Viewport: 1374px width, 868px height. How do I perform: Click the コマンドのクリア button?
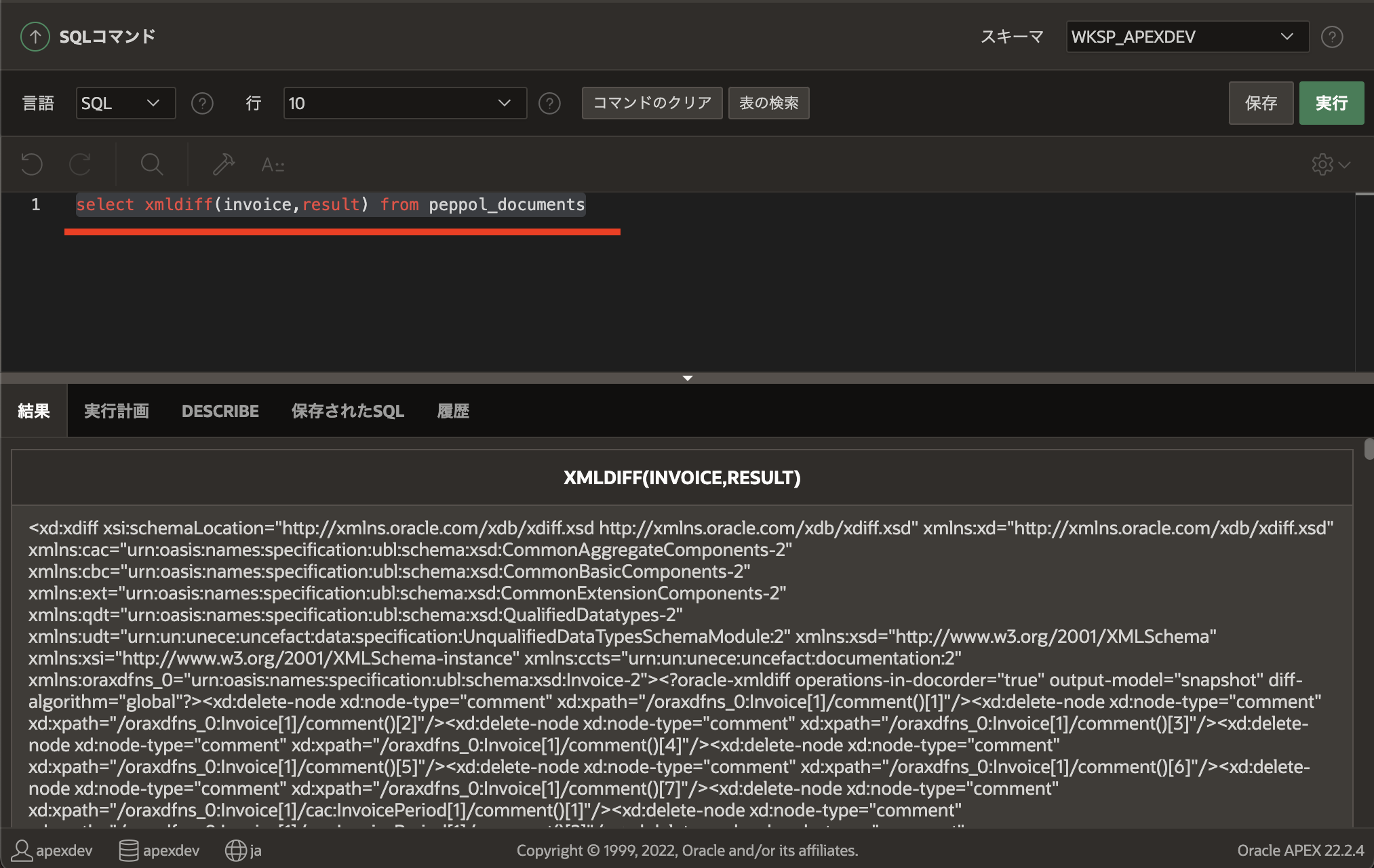(x=652, y=103)
